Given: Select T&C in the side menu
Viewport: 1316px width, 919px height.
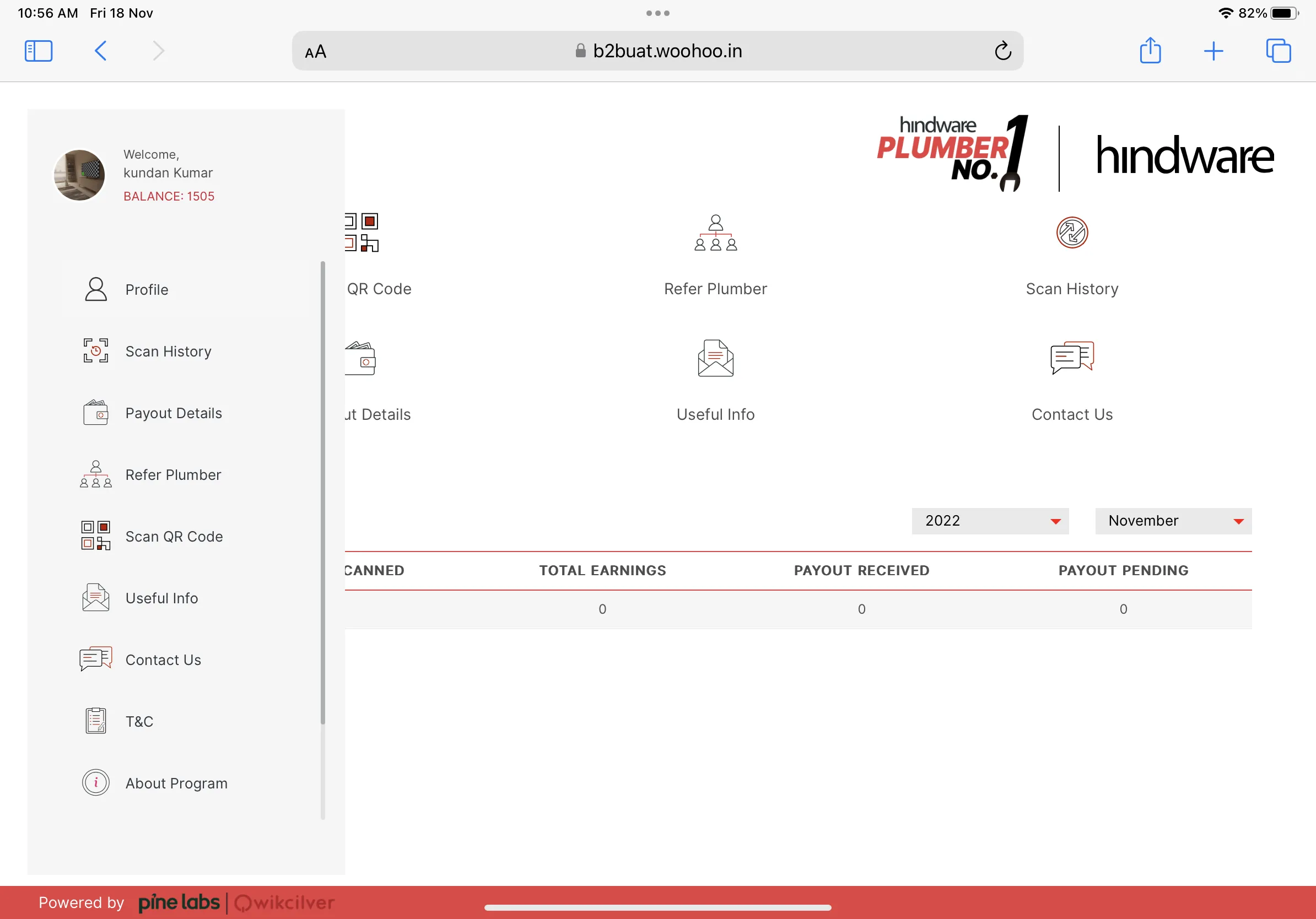Looking at the screenshot, I should pyautogui.click(x=185, y=721).
